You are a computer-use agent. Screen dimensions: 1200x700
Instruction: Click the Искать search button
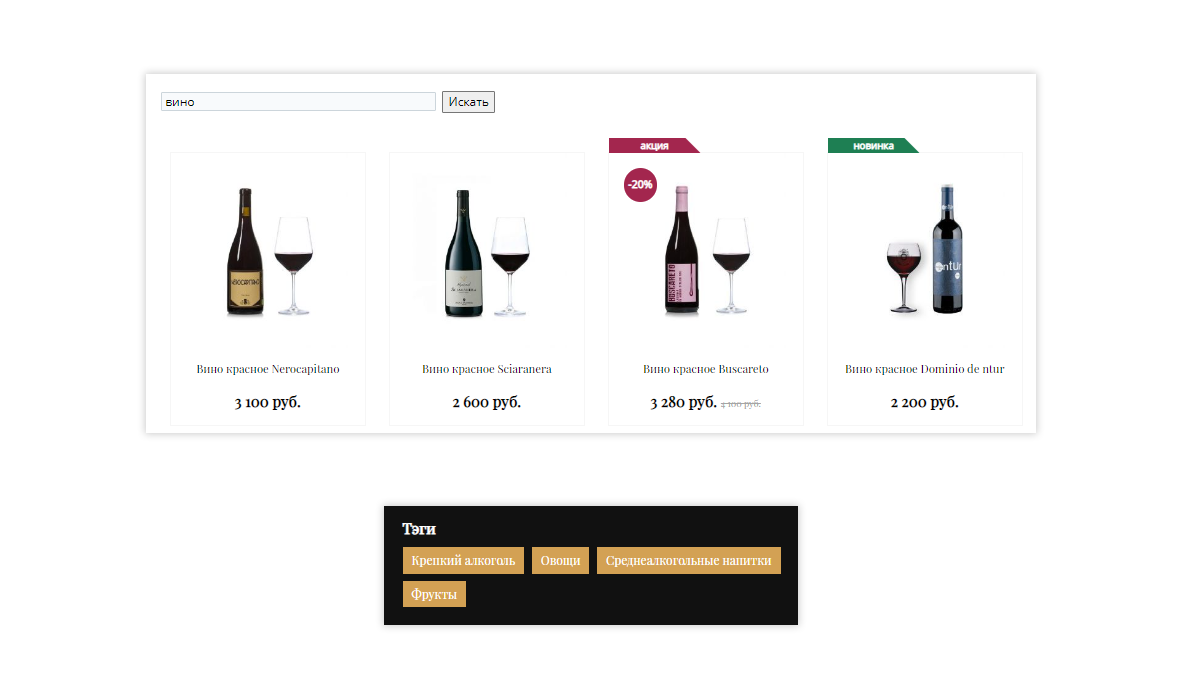[x=468, y=102]
